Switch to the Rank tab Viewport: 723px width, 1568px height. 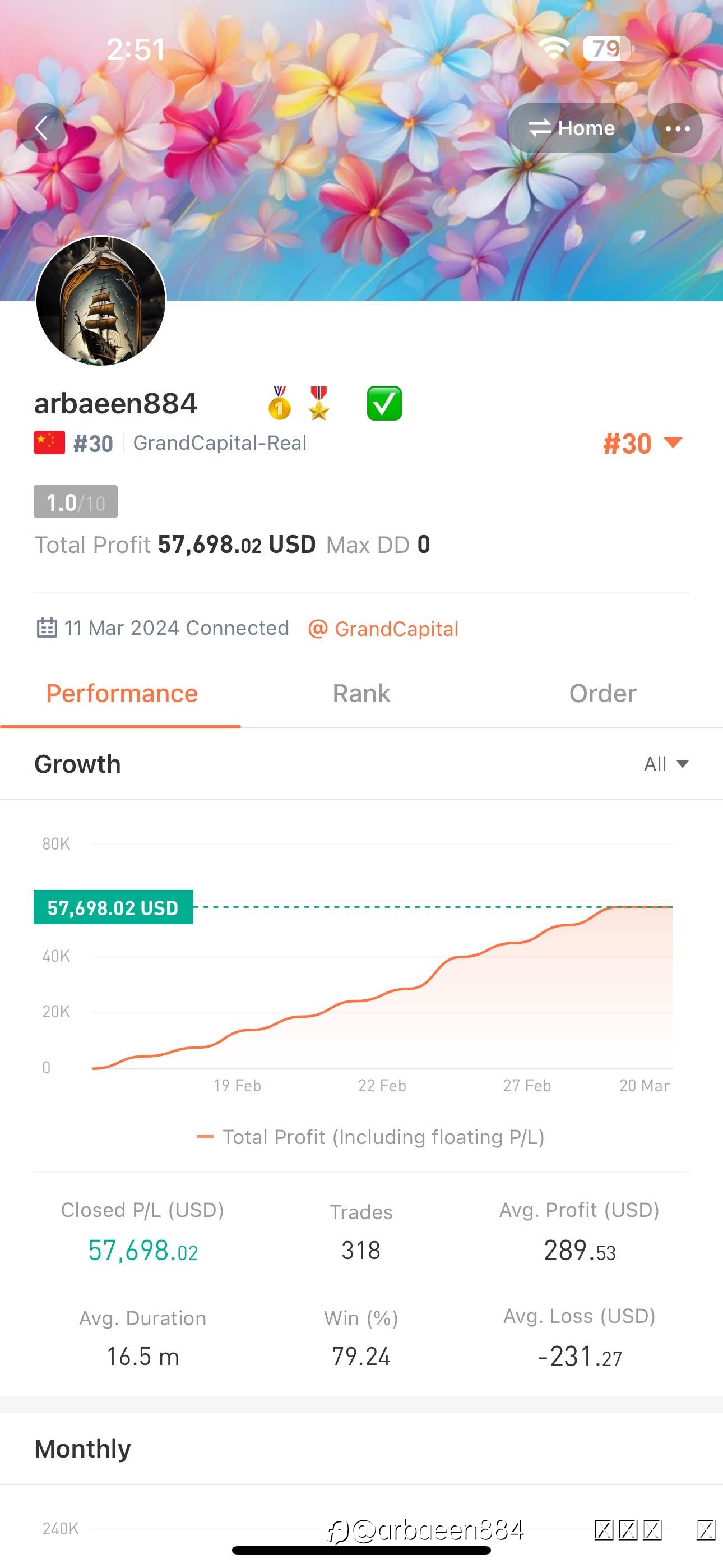pyautogui.click(x=361, y=693)
